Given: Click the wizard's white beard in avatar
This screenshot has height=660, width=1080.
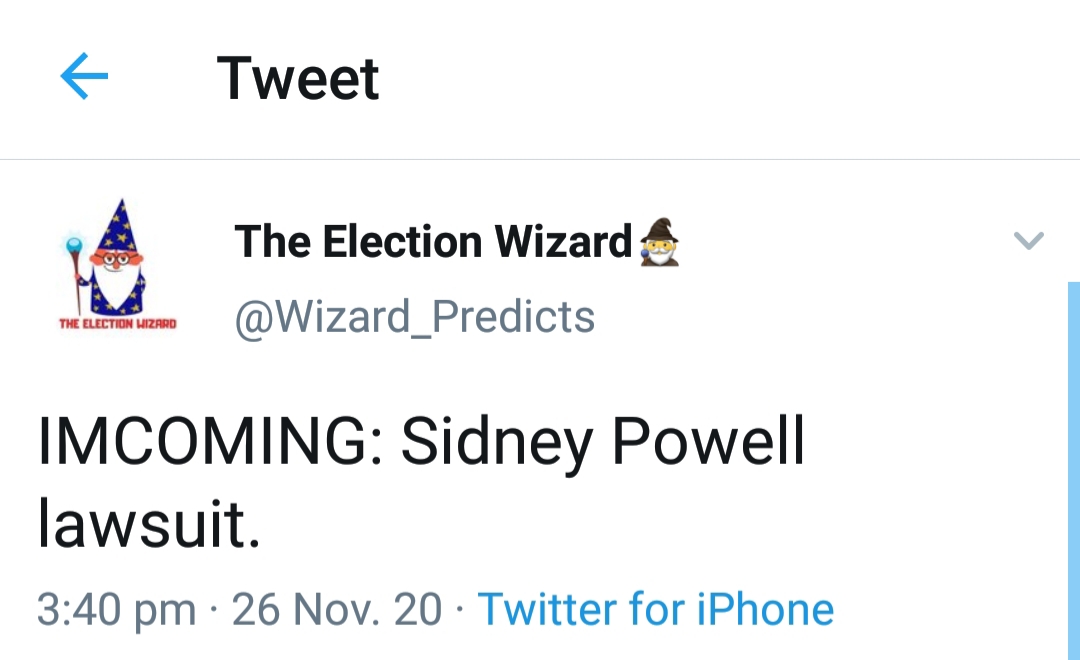Looking at the screenshot, I should pos(115,289).
